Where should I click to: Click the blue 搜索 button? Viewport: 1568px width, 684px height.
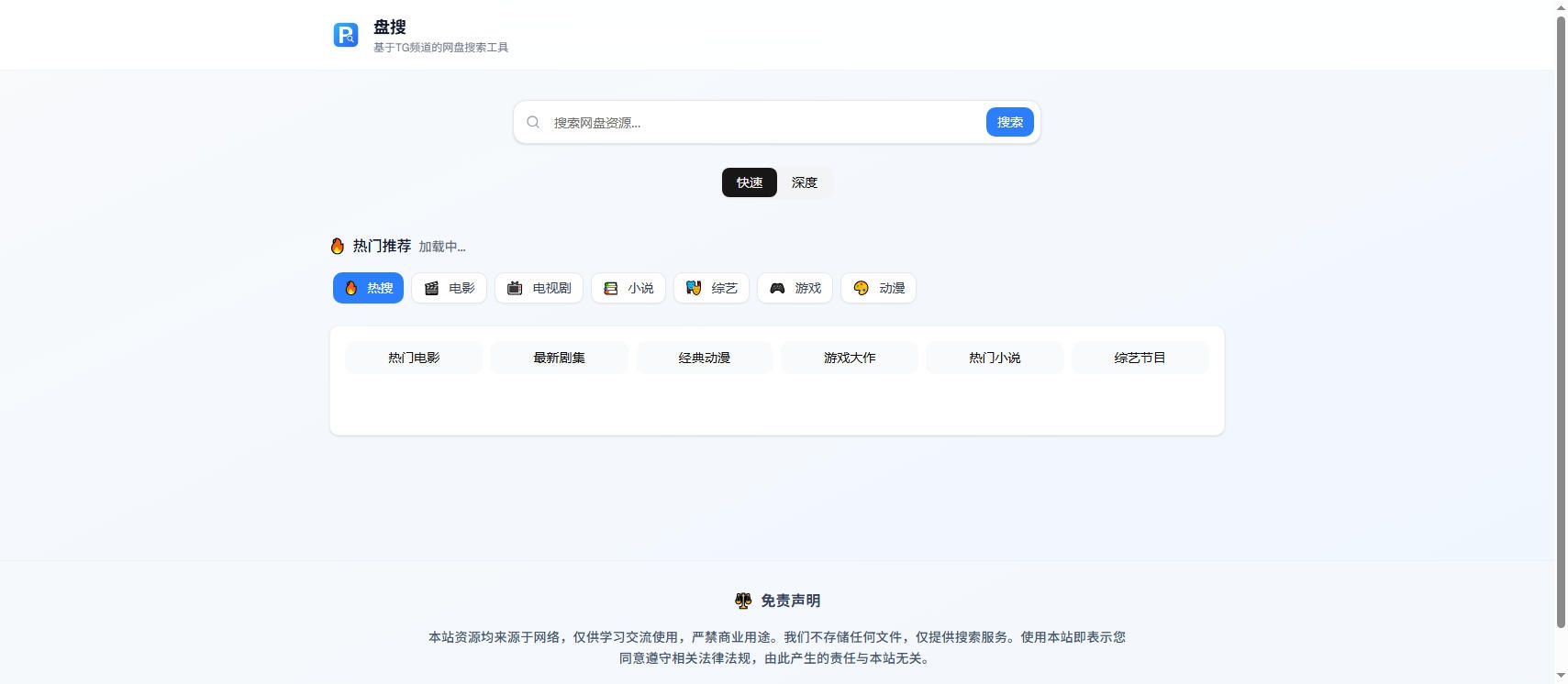1010,122
